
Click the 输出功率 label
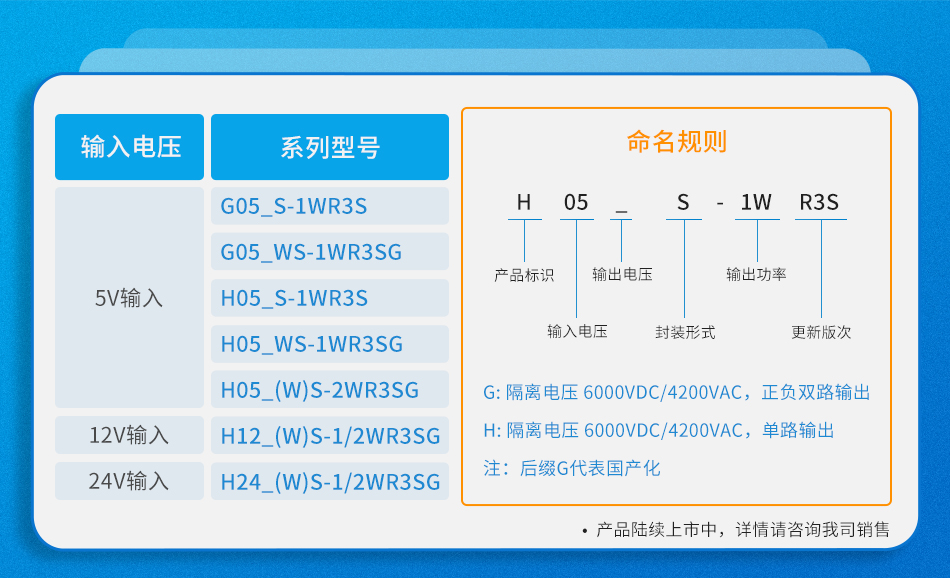click(756, 274)
